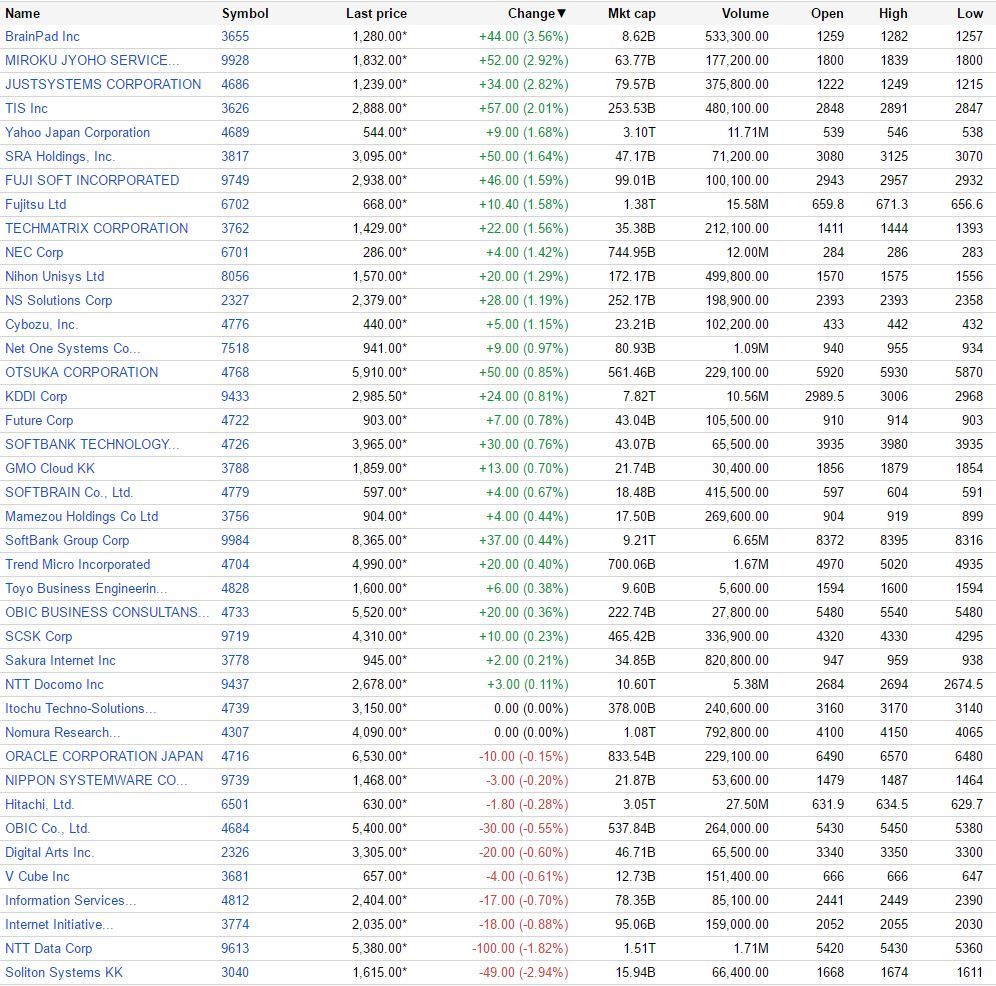This screenshot has height=986, width=996.
Task: Open Fujitsu Ltd link
Action: [x=36, y=205]
